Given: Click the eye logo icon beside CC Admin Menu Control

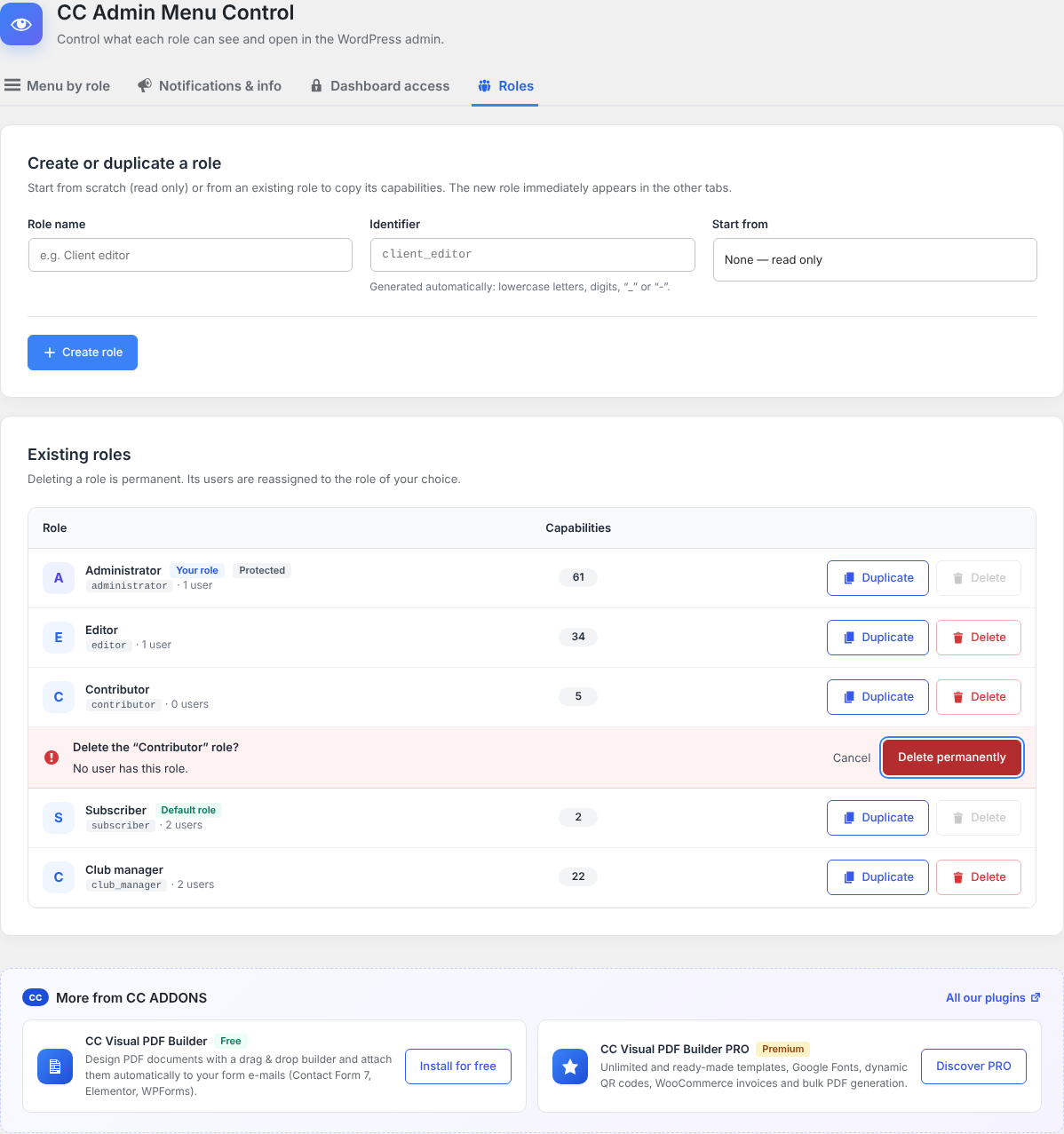Looking at the screenshot, I should coord(21,24).
